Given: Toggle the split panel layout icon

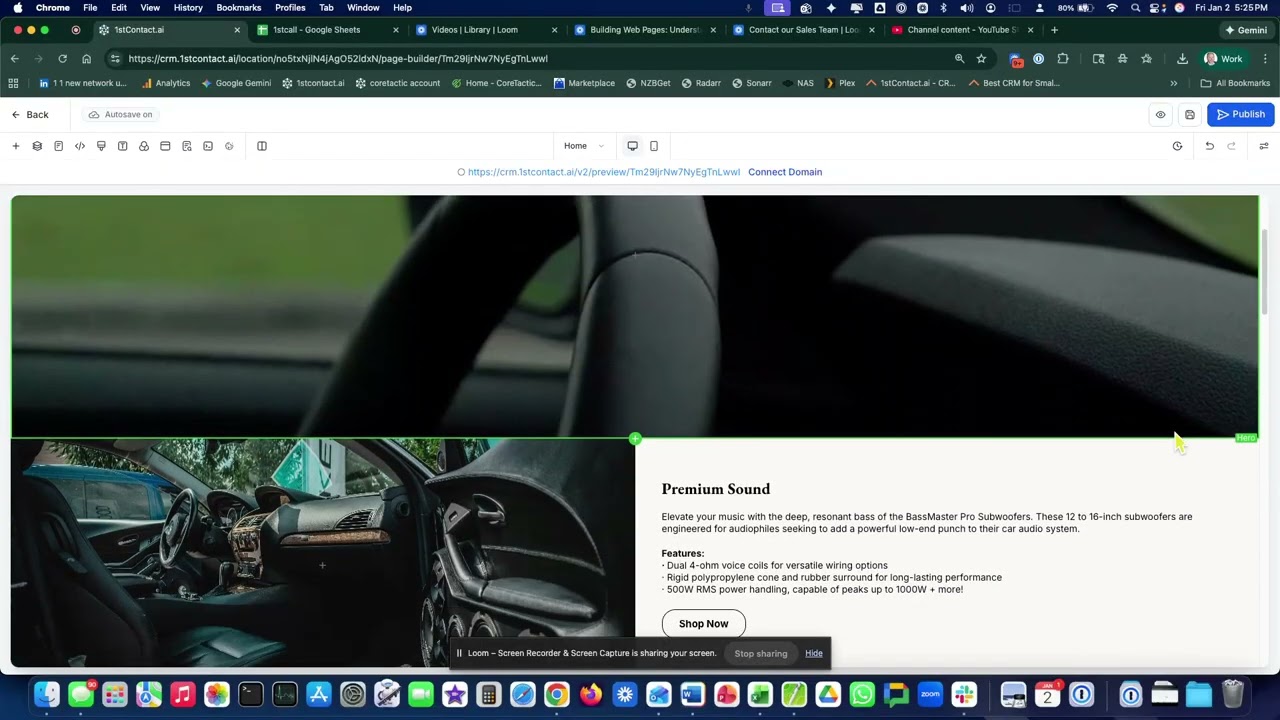Looking at the screenshot, I should pyautogui.click(x=262, y=146).
